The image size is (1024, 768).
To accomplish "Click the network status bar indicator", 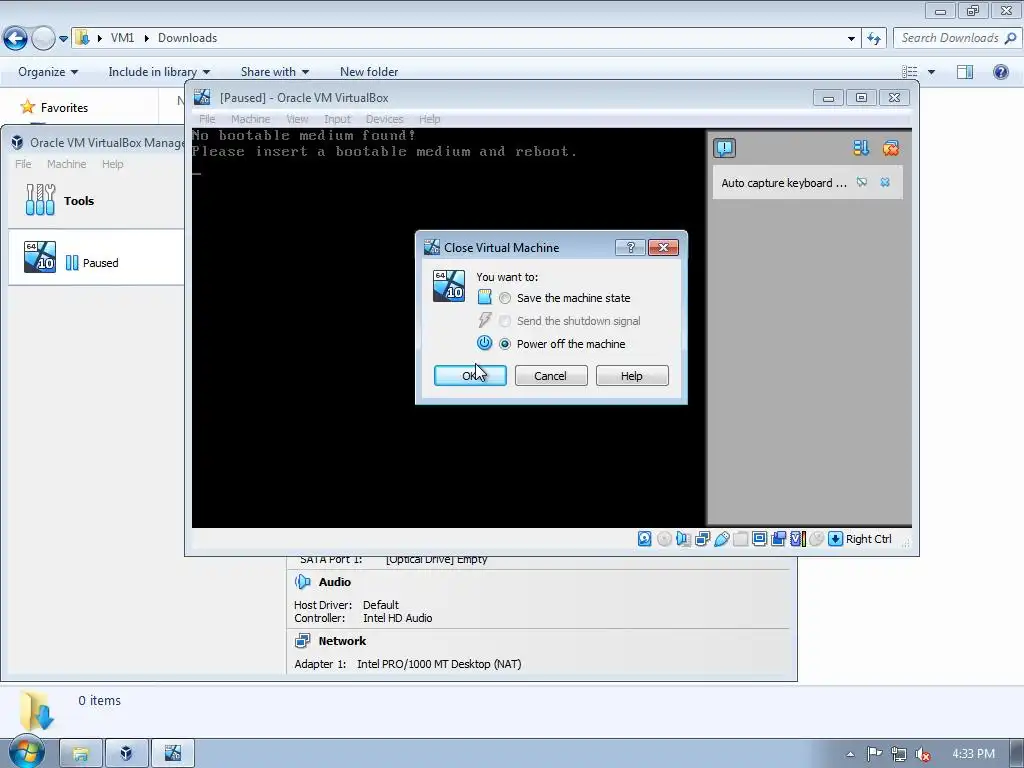I will click(703, 539).
